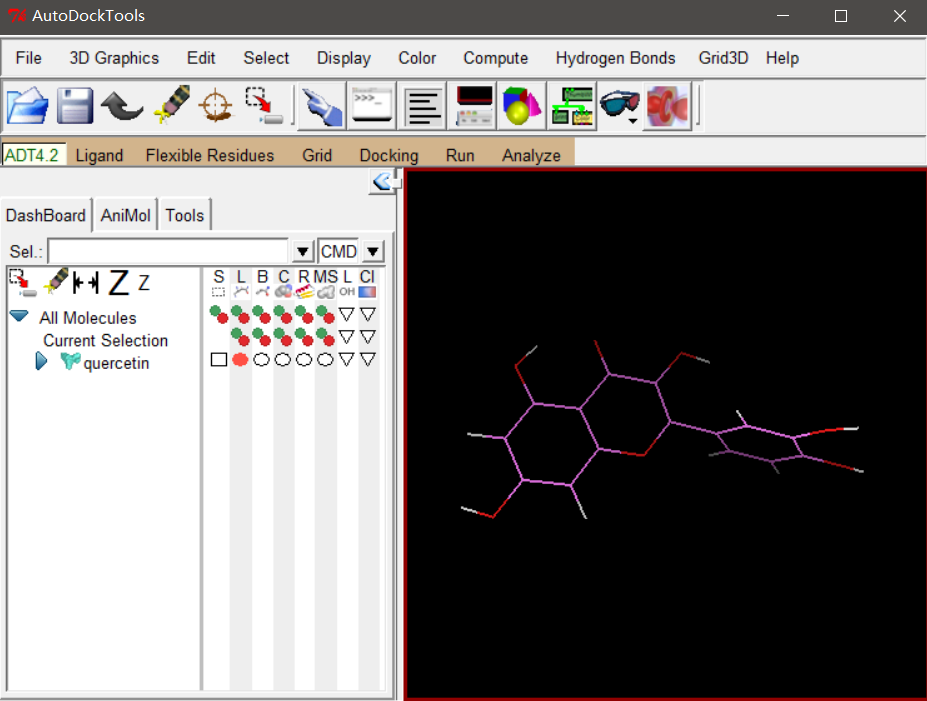Click the toolbar selection-to-set arrow icon
The width and height of the screenshot is (927, 701).
click(264, 106)
